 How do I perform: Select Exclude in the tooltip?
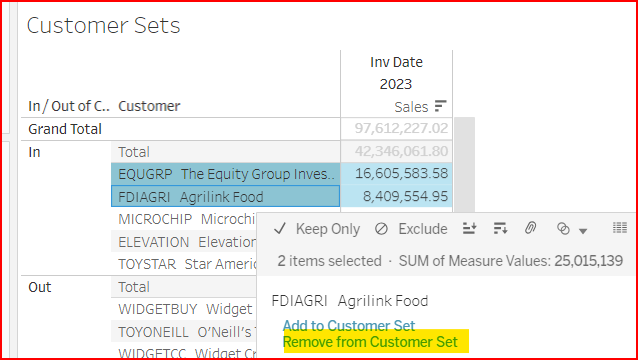click(411, 229)
